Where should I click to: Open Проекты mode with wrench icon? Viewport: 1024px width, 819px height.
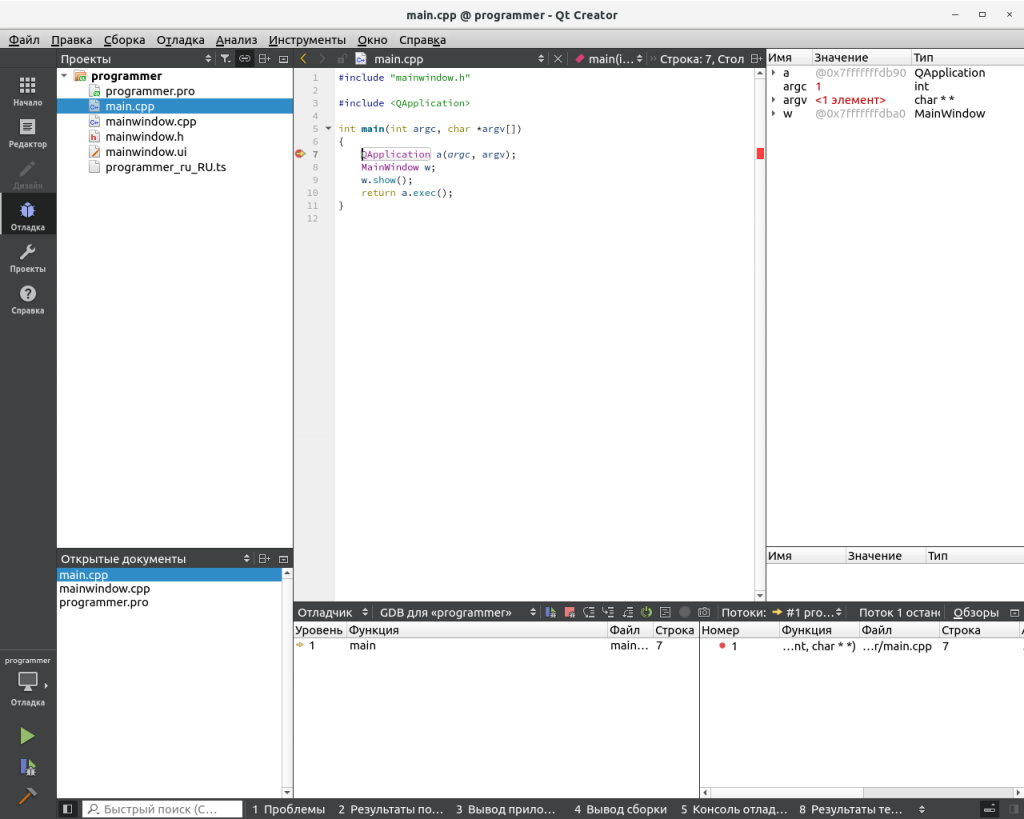[27, 258]
